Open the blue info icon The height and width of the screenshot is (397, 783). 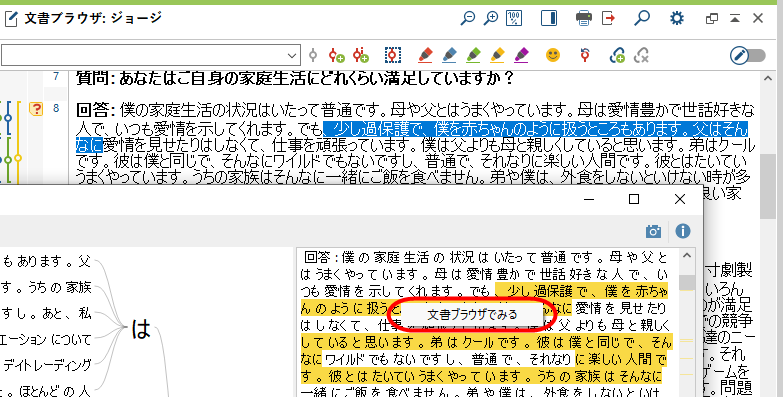point(683,231)
